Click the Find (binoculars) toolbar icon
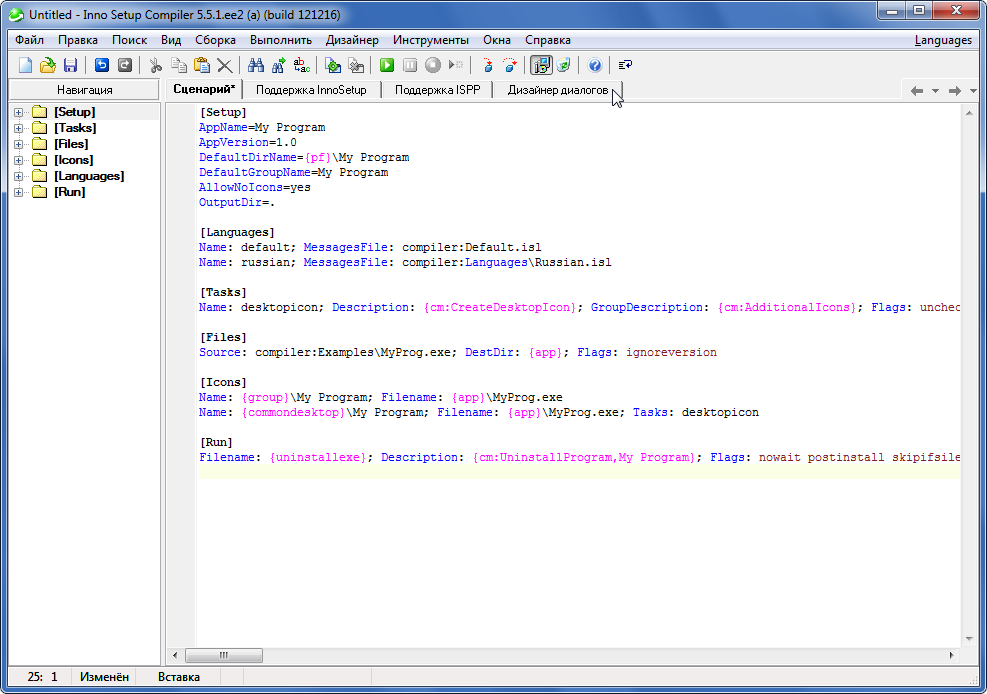Viewport: 987px width, 694px height. tap(256, 65)
